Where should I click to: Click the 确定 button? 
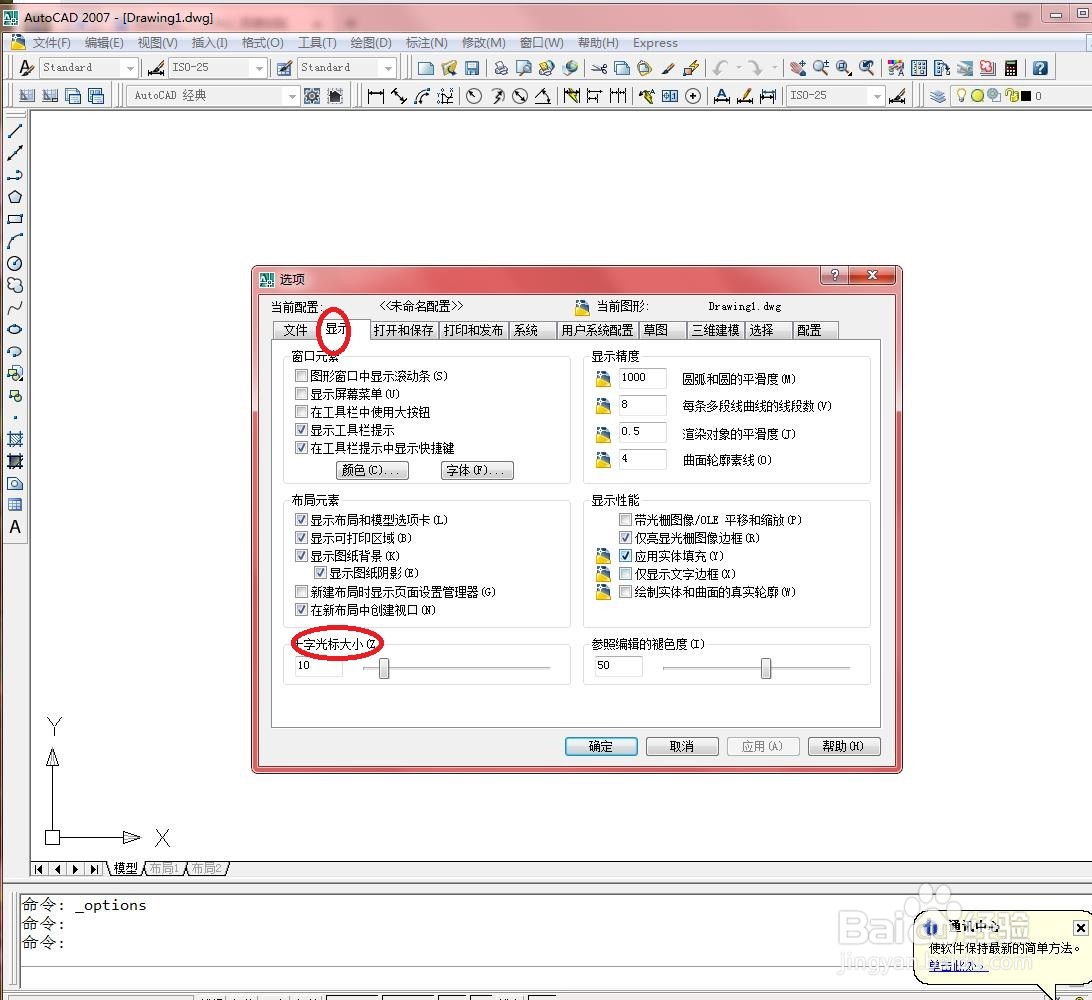(601, 746)
